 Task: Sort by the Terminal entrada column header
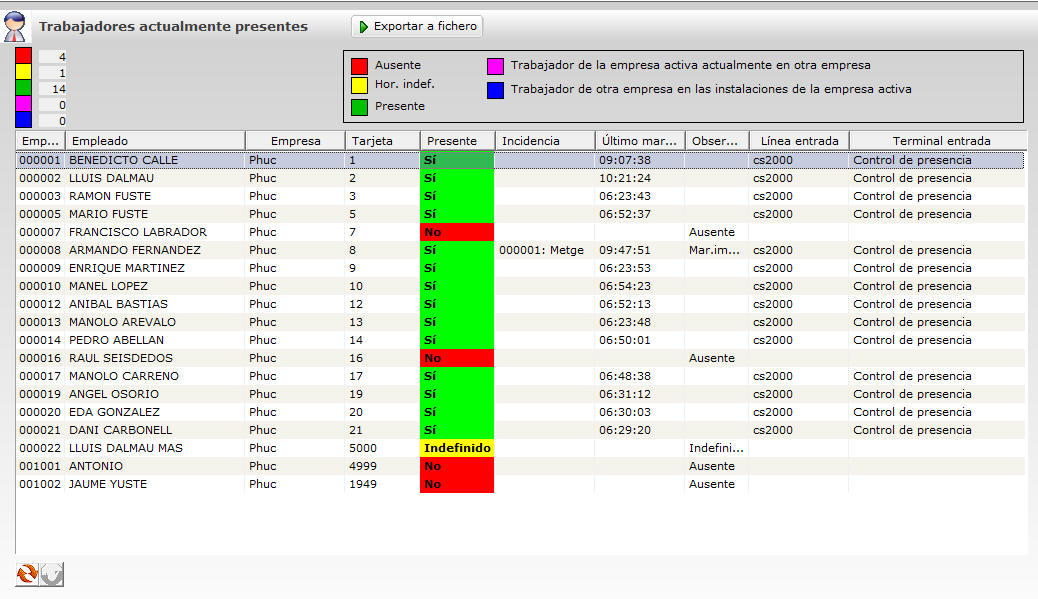(x=938, y=141)
